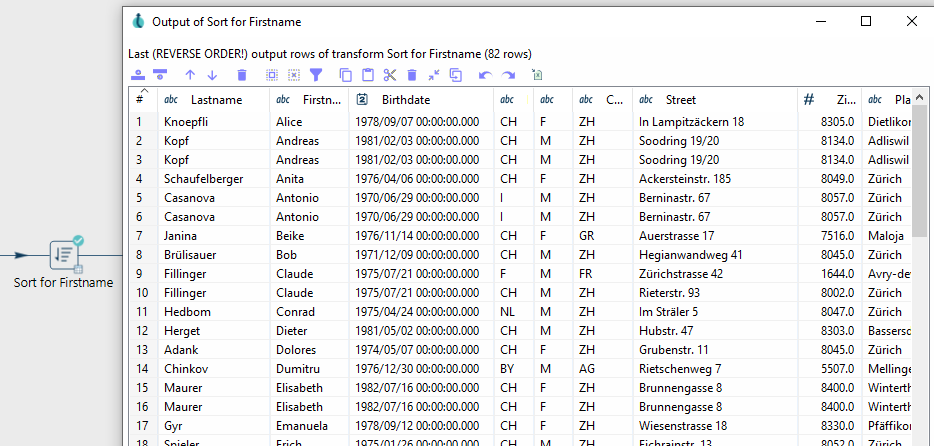Copy selected rows to clipboard icon
Screen dimensions: 934x446
(345, 75)
